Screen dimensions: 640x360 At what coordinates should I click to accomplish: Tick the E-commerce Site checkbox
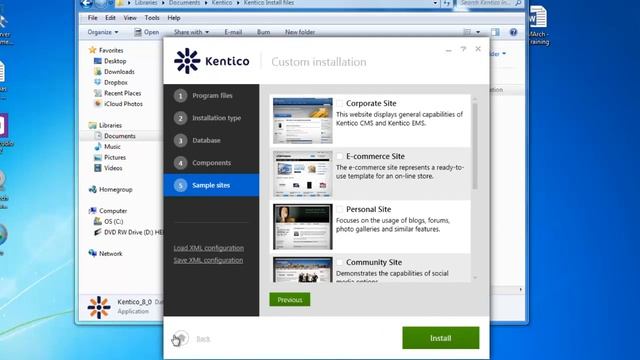pos(340,156)
